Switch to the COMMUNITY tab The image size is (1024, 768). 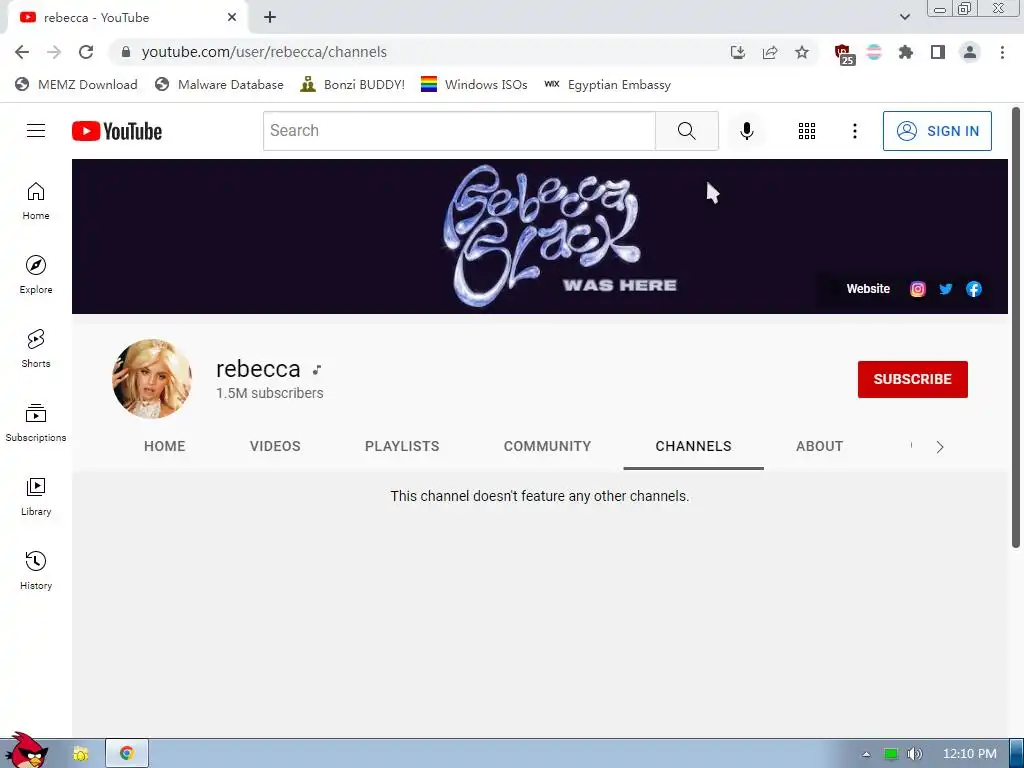[547, 446]
